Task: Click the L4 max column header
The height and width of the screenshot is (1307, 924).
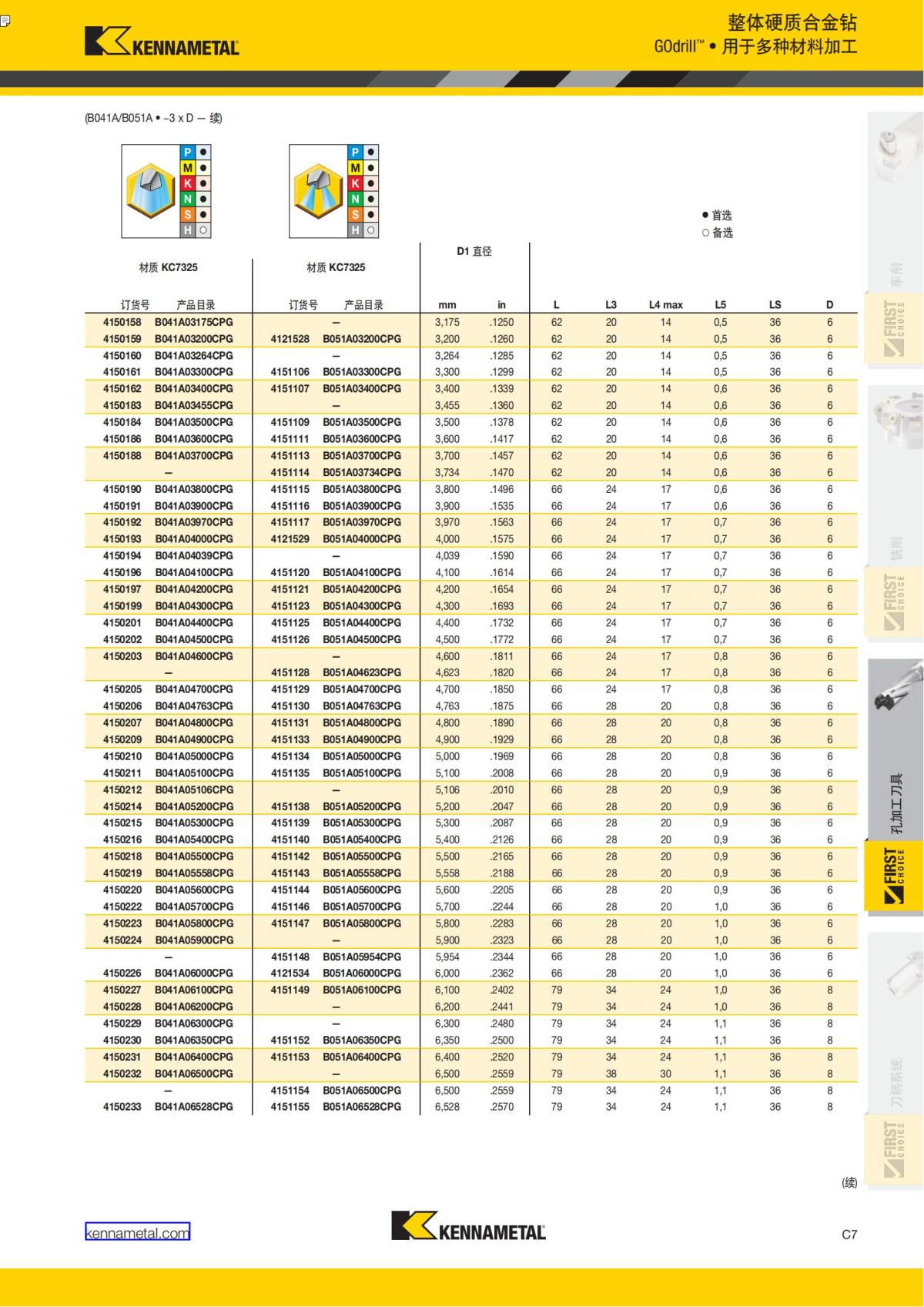Action: coord(666,305)
